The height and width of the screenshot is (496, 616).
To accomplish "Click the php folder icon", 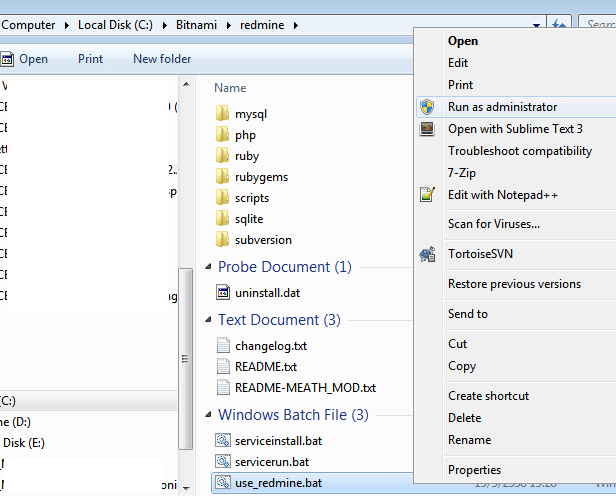I will [222, 134].
